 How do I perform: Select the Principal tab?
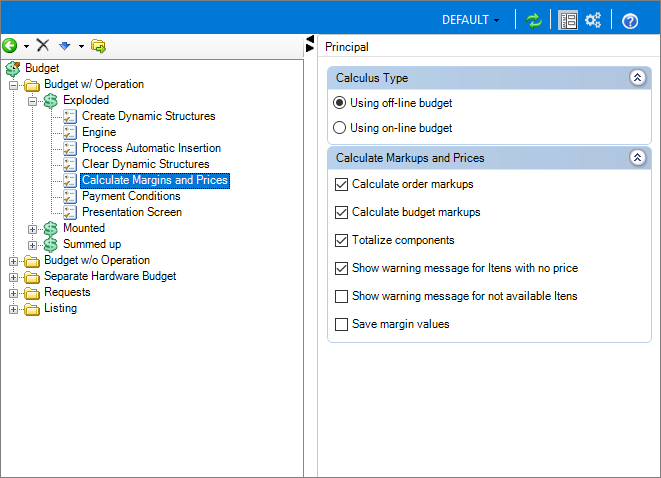click(347, 47)
